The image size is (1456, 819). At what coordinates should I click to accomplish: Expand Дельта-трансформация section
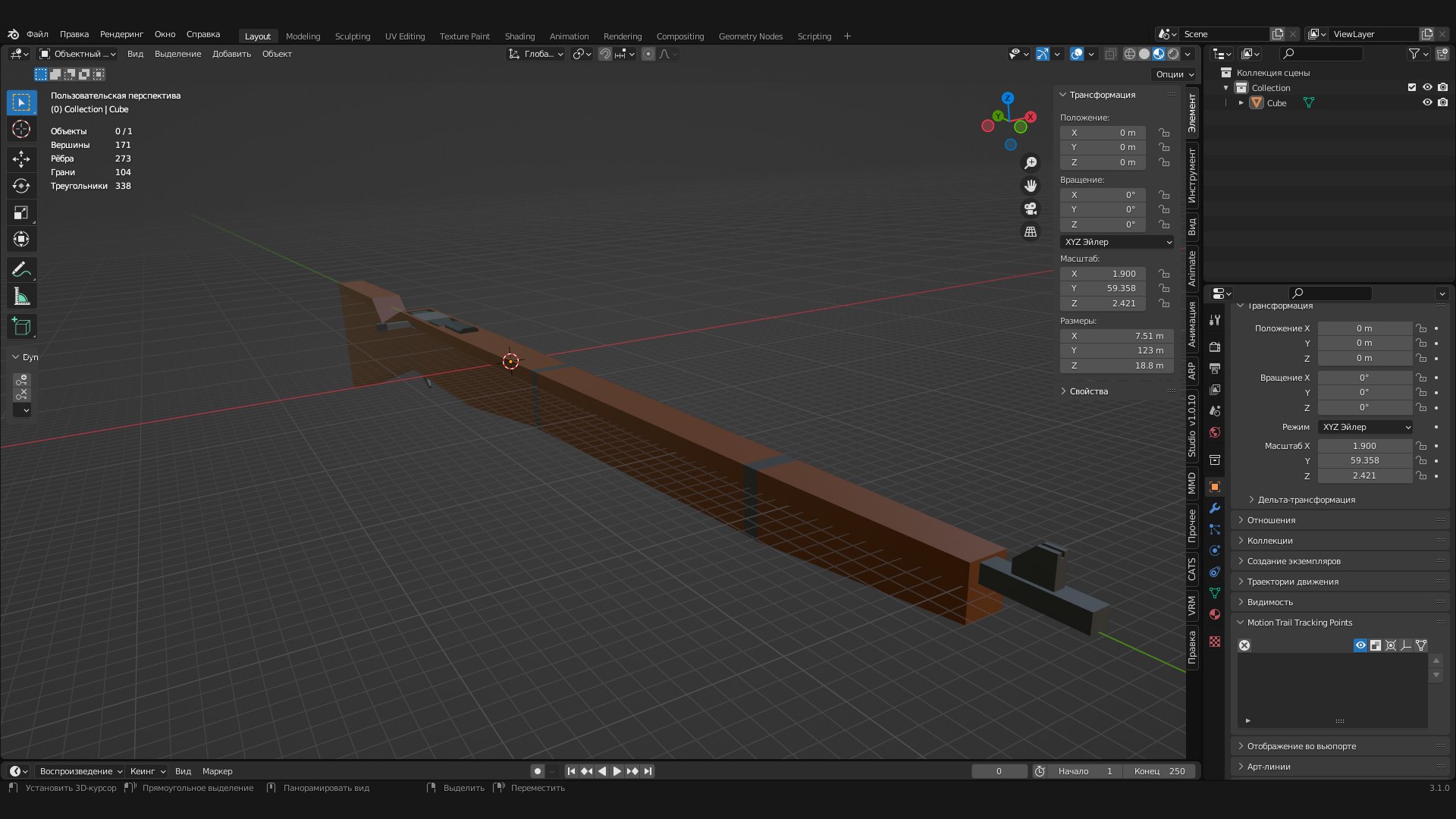tap(1306, 500)
